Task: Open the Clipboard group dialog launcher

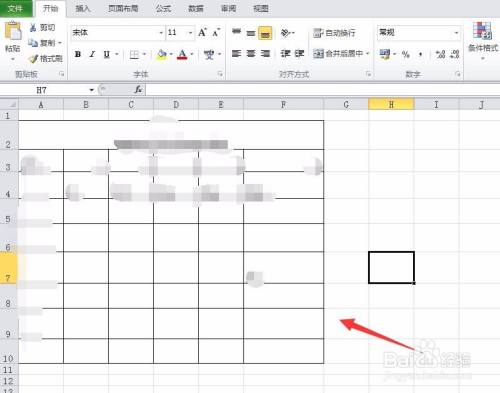Action: pos(62,74)
